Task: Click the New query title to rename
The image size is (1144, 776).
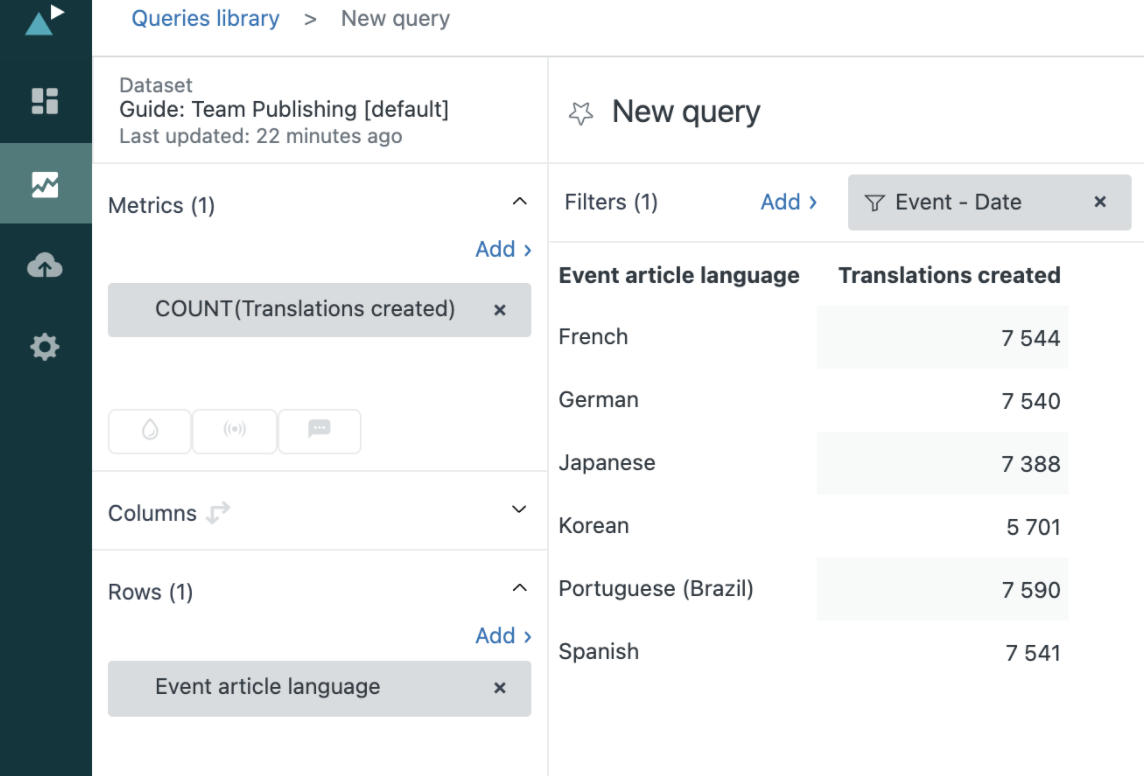Action: pos(686,112)
